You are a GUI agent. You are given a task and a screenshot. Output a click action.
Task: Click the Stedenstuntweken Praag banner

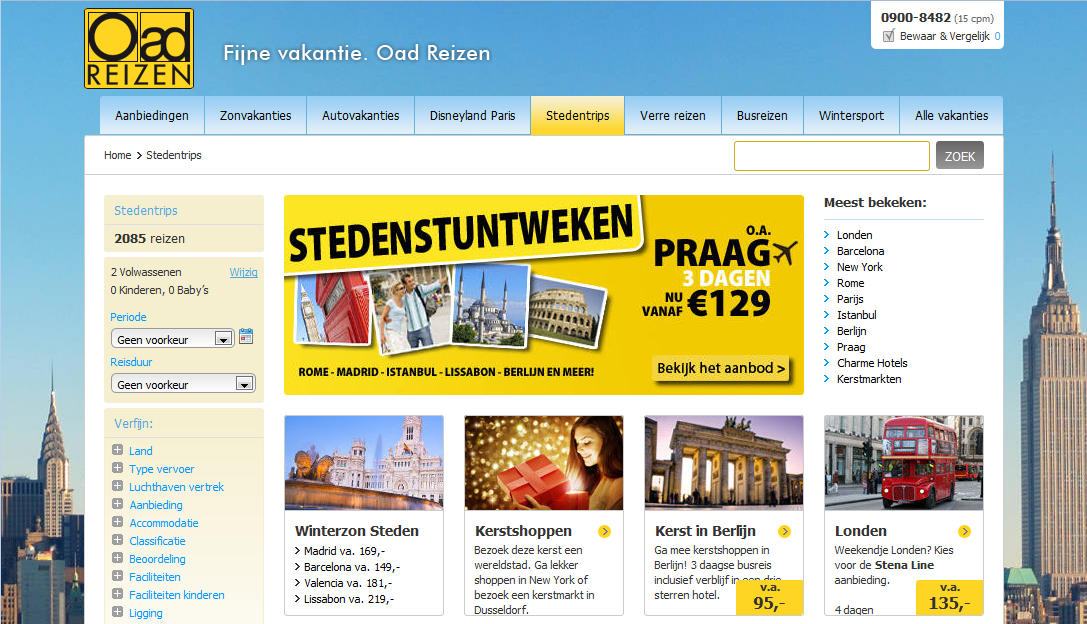[544, 295]
